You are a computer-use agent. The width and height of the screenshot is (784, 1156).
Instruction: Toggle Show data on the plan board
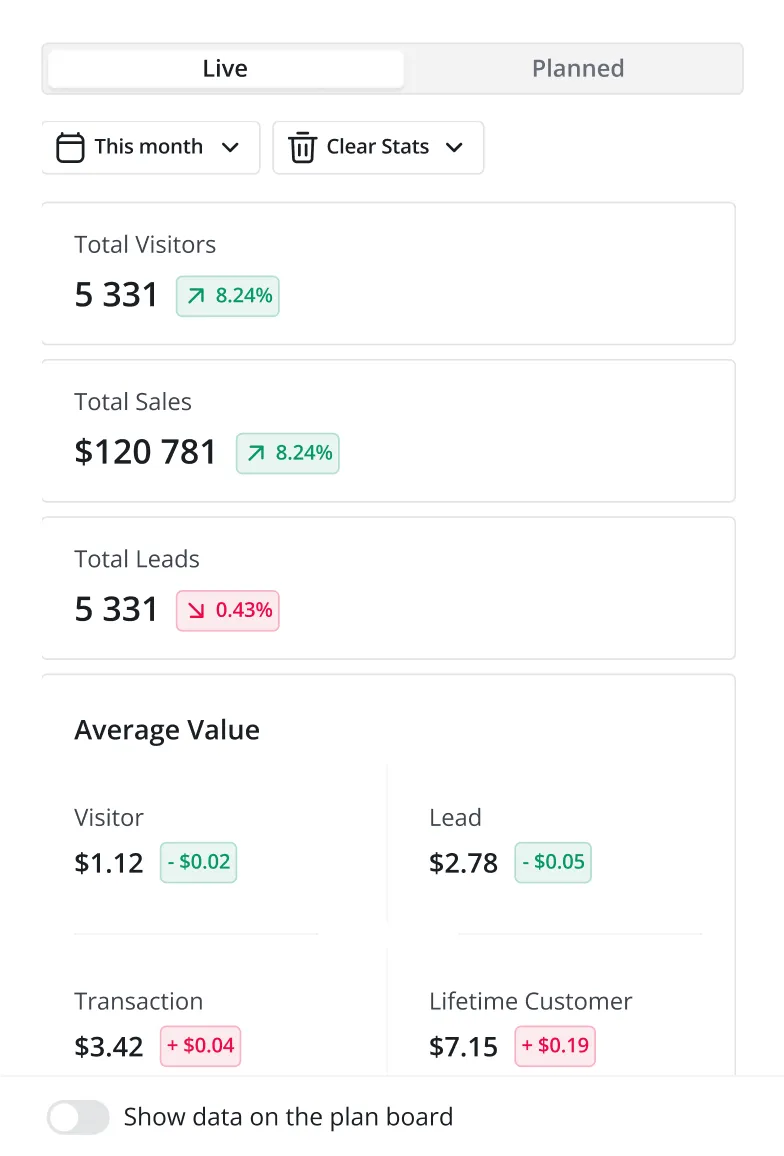(78, 1117)
